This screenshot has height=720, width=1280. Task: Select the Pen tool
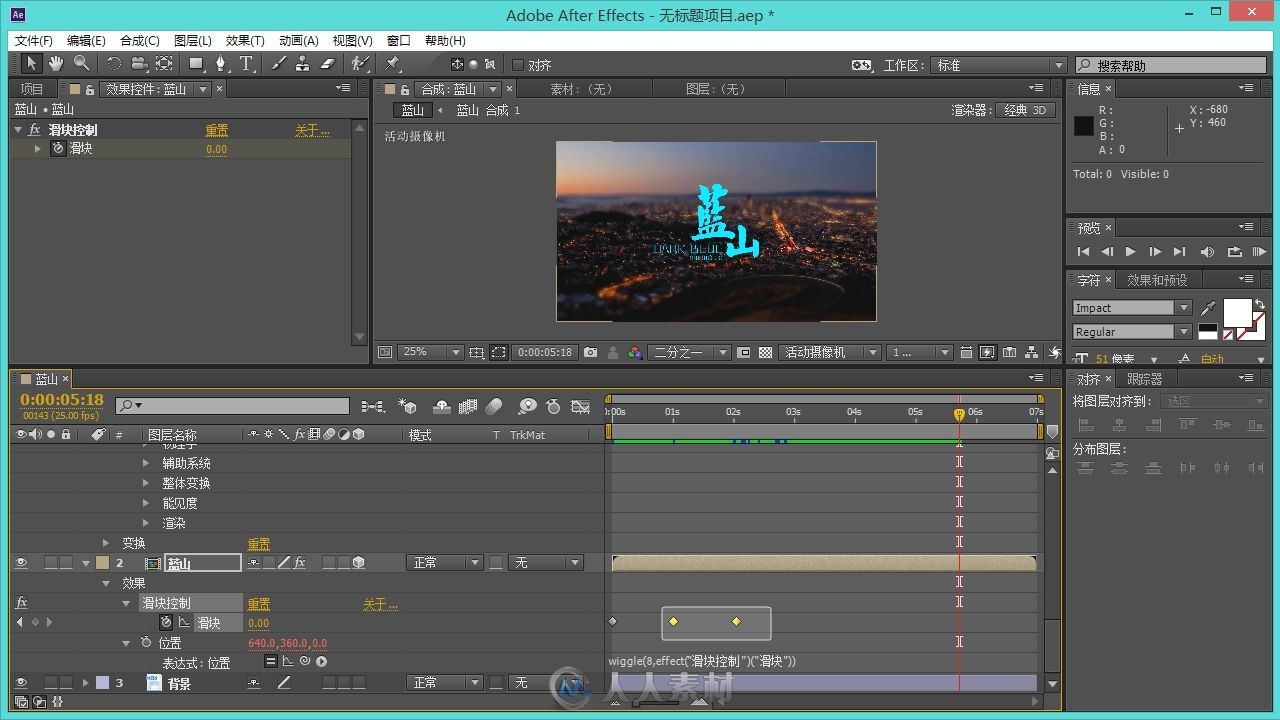[x=221, y=64]
